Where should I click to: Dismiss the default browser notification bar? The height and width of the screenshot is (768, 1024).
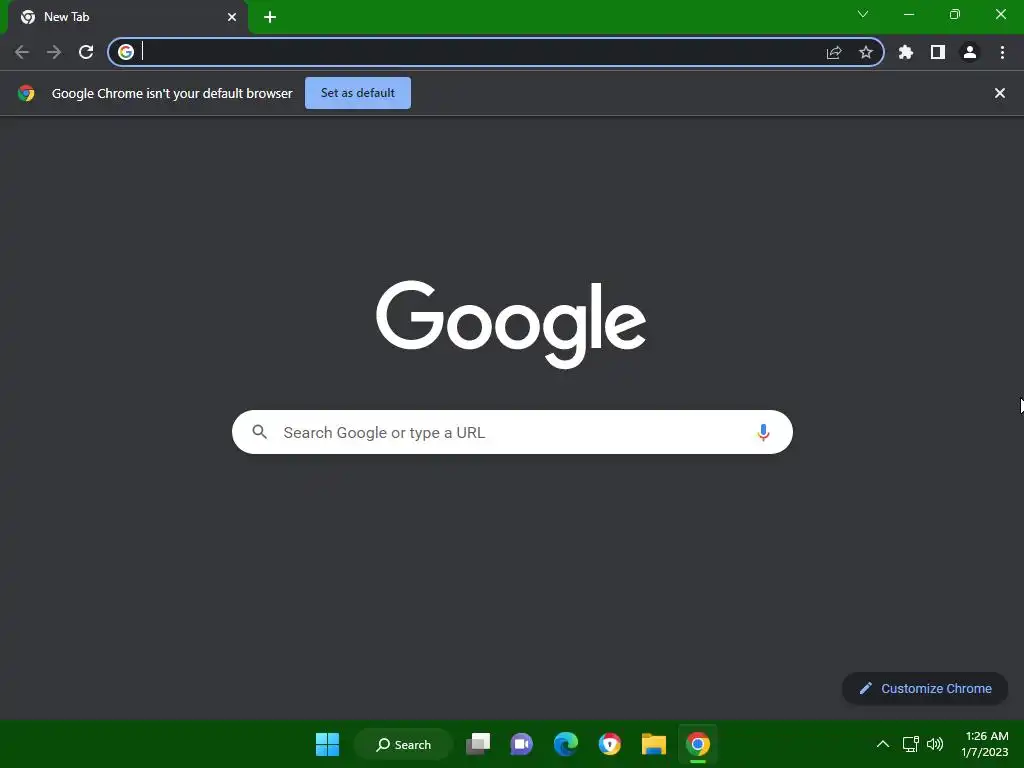pyautogui.click(x=1000, y=93)
